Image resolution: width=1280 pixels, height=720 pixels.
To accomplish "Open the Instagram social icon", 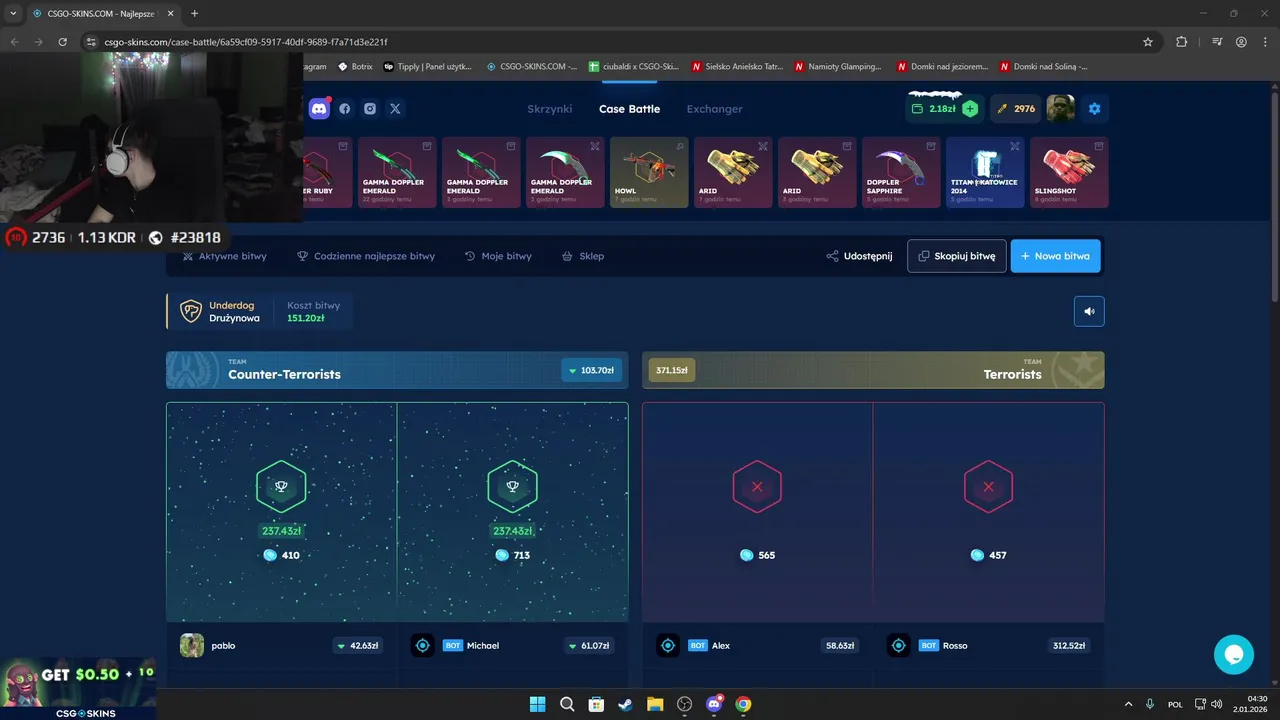I will tap(370, 108).
